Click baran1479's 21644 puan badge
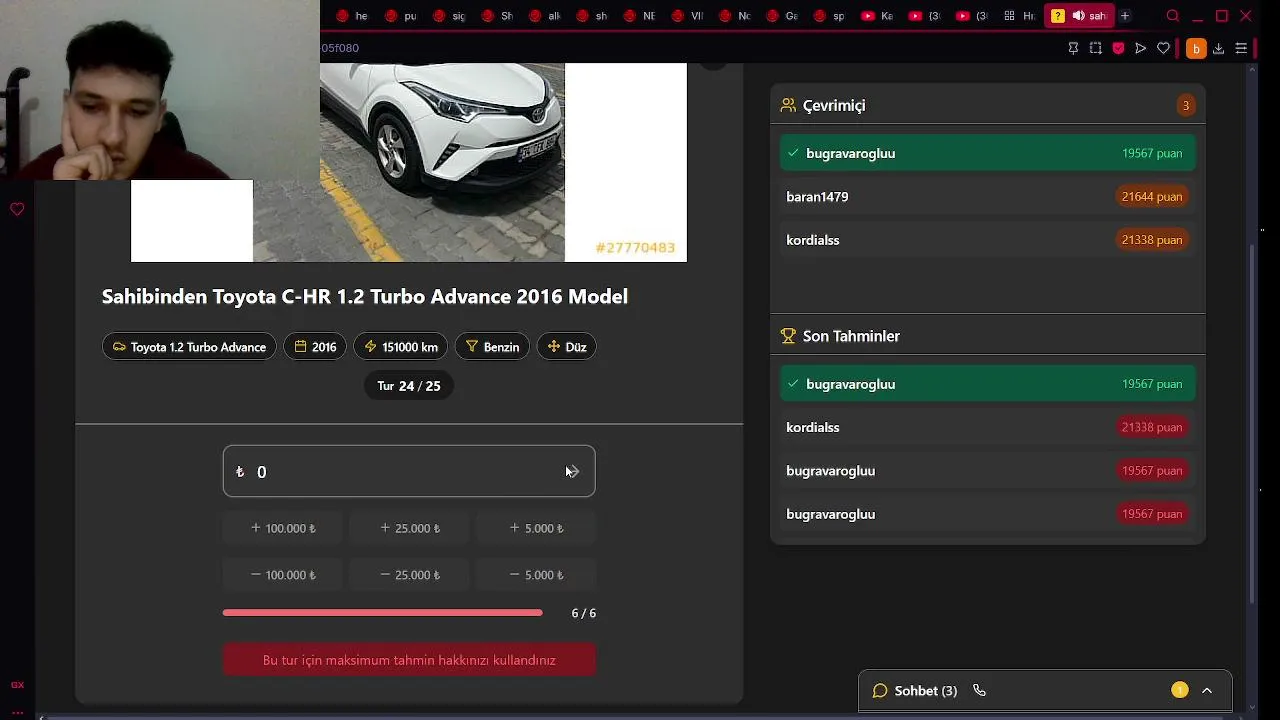The height and width of the screenshot is (720, 1280). (1152, 197)
